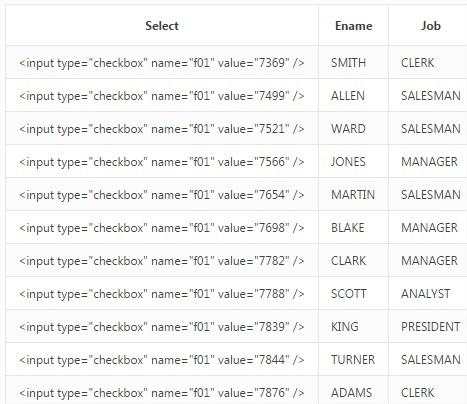Click the Select column header
Viewport: 467px width, 404px height.
click(162, 26)
